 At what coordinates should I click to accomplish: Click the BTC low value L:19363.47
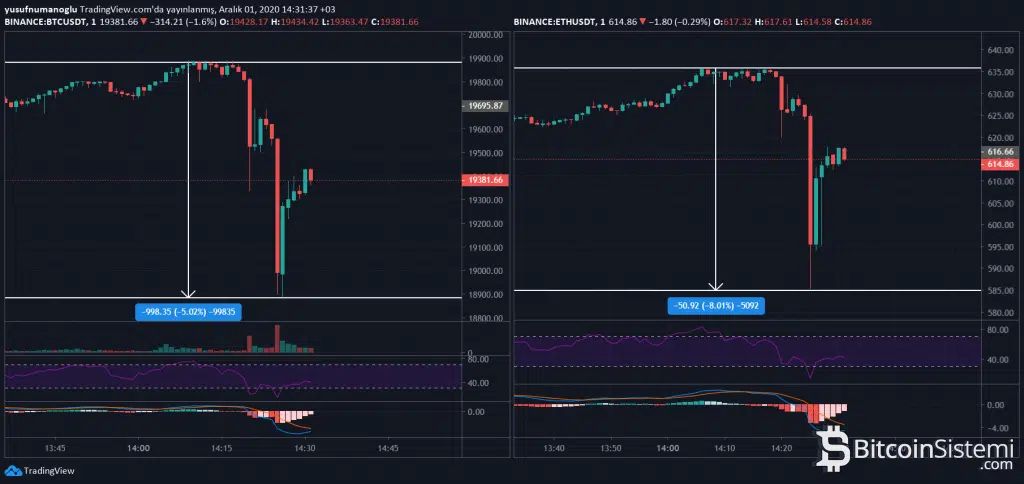(346, 22)
